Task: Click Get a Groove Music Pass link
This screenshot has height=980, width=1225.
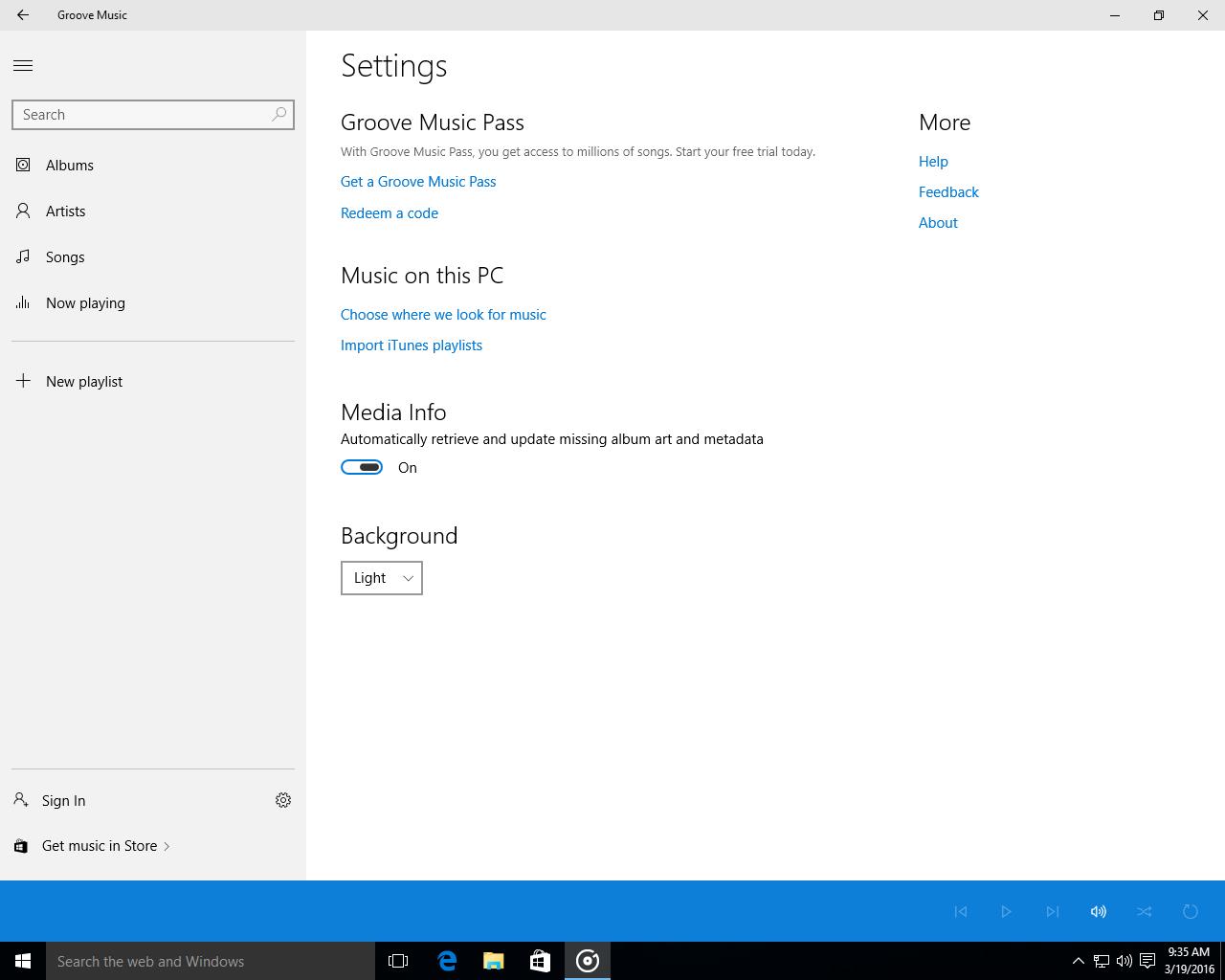Action: coord(418,181)
